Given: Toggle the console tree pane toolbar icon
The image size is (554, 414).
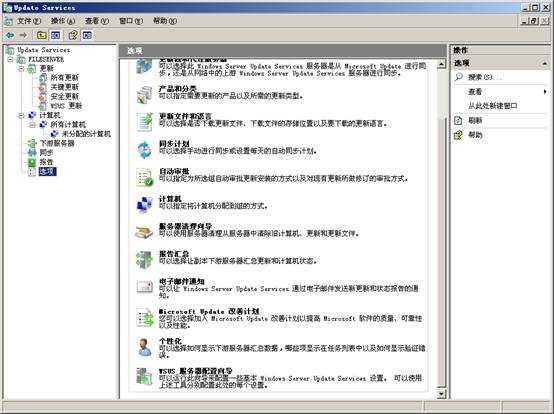Looking at the screenshot, I should coord(56,35).
